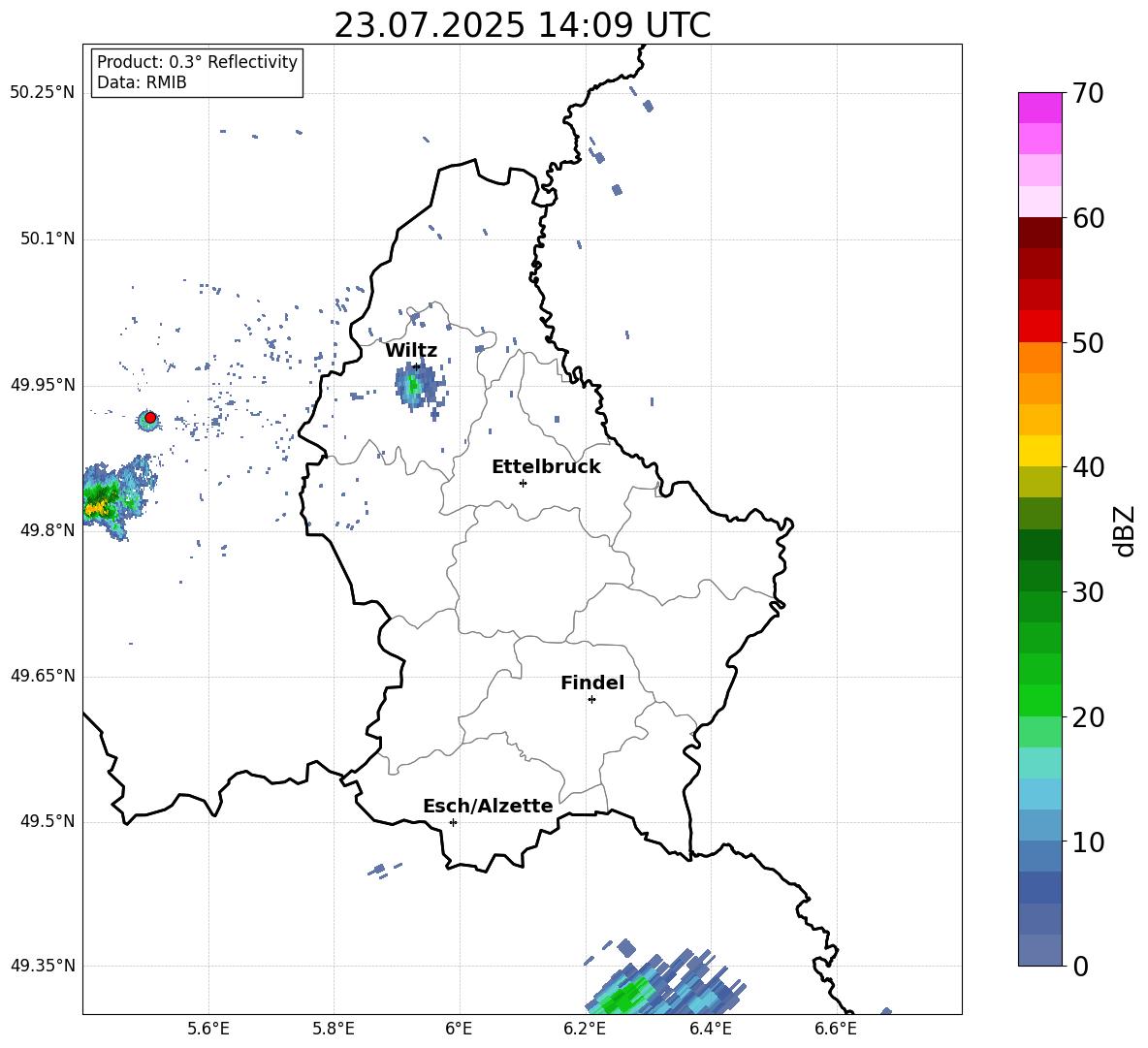Screen dimensions: 1148x1048
Task: Click the '5.6°E' longitude label
Action: pyautogui.click(x=208, y=1029)
